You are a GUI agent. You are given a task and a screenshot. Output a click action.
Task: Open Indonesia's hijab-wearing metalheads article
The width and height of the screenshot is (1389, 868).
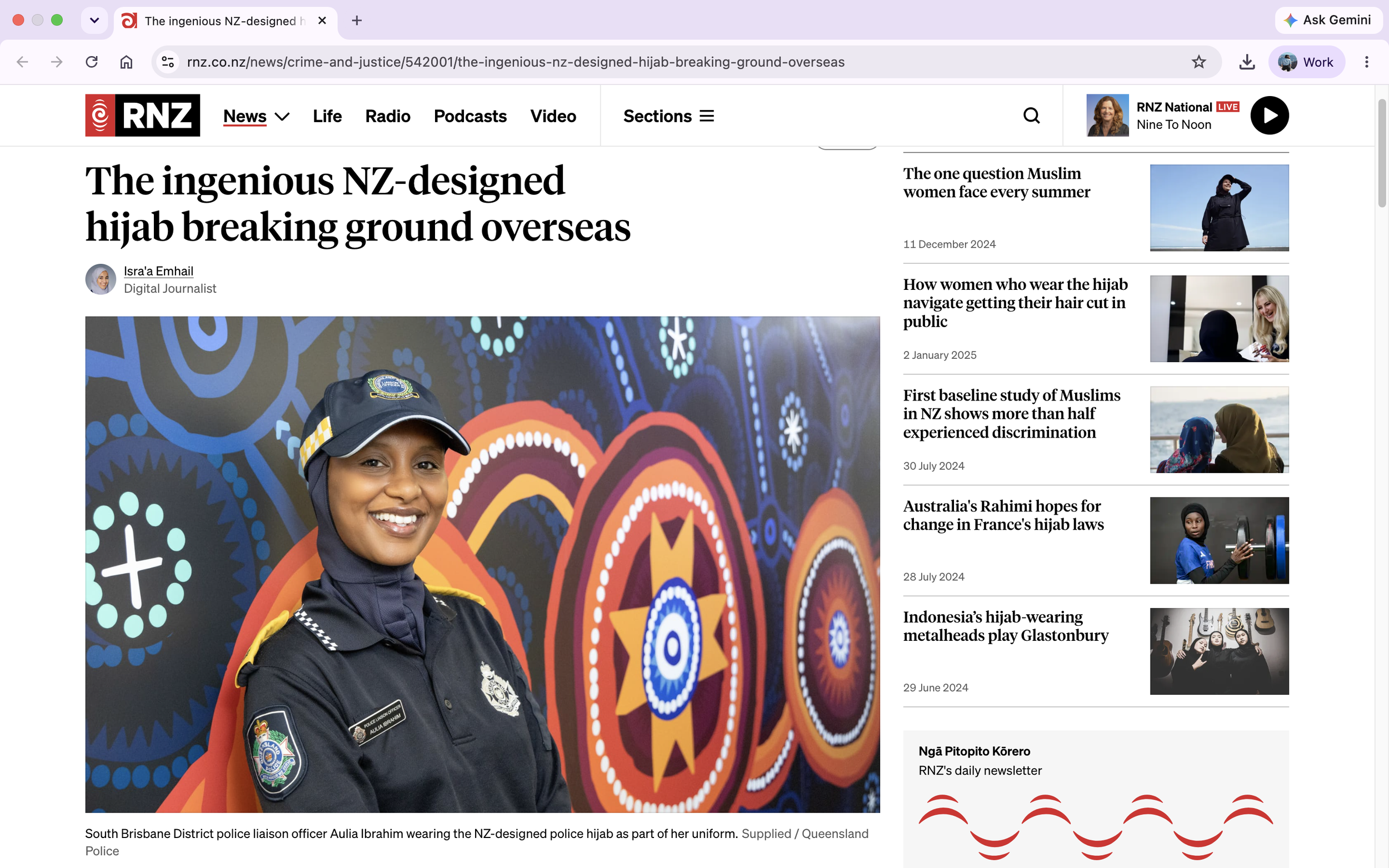coord(1006,626)
